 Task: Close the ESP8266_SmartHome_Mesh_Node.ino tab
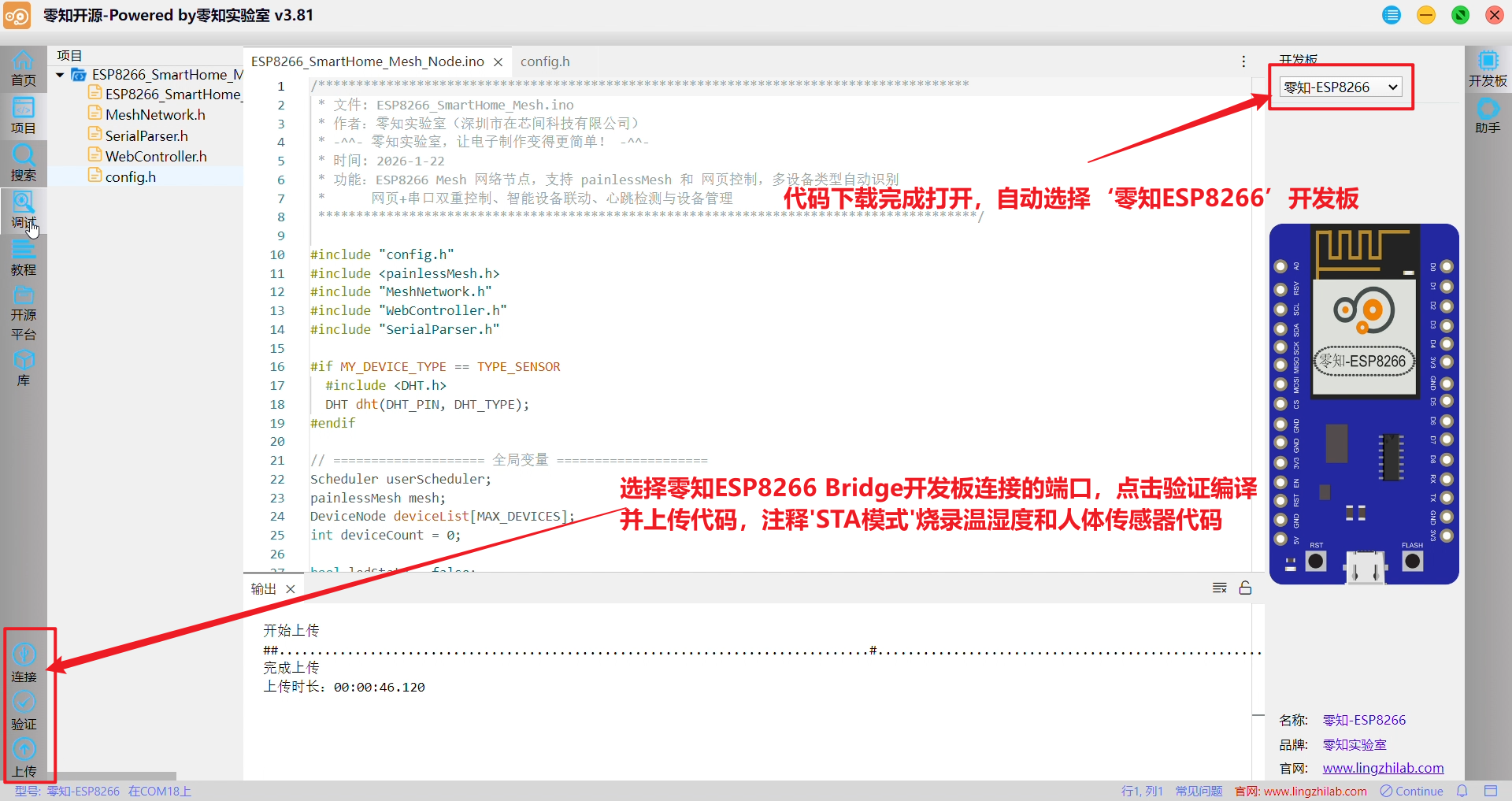pos(498,62)
